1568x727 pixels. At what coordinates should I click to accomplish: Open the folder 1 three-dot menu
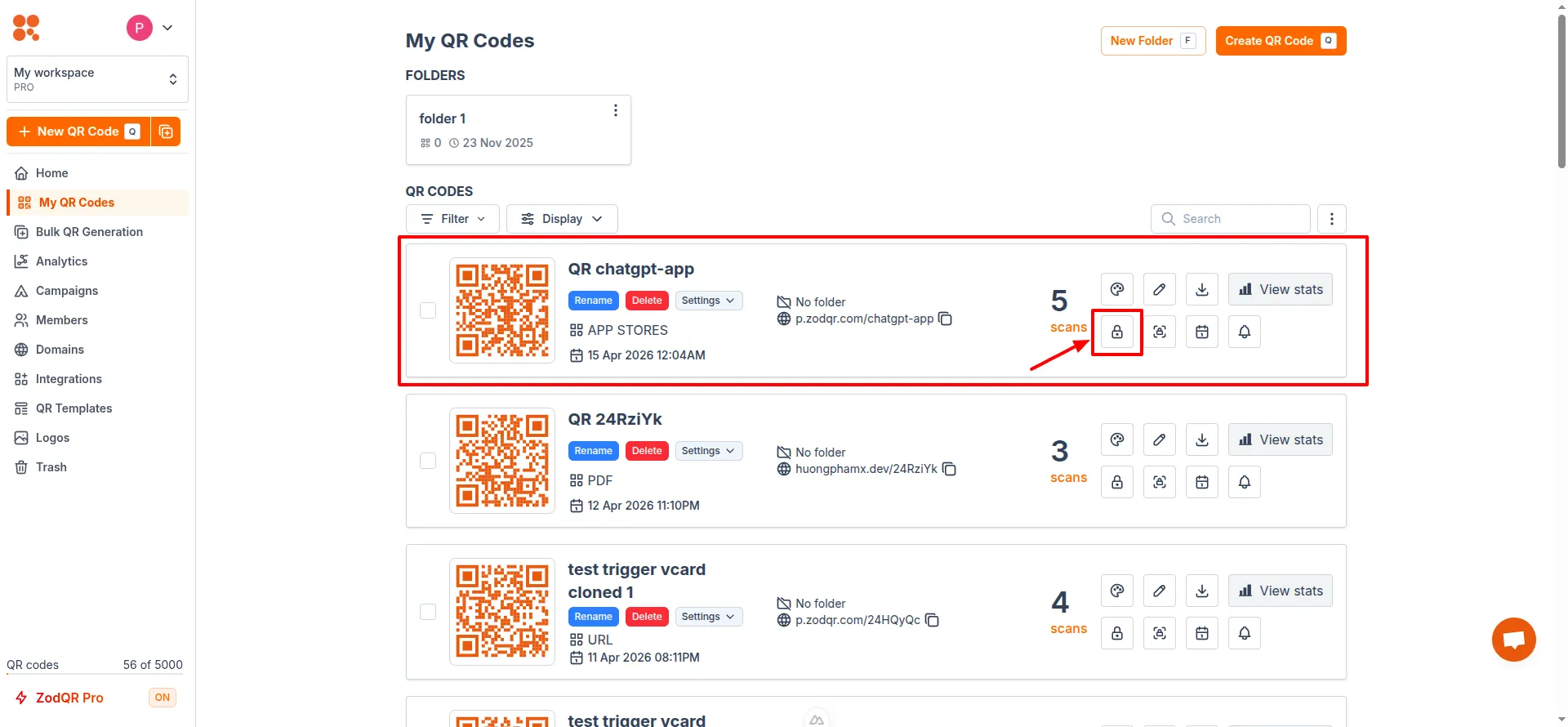pyautogui.click(x=616, y=110)
